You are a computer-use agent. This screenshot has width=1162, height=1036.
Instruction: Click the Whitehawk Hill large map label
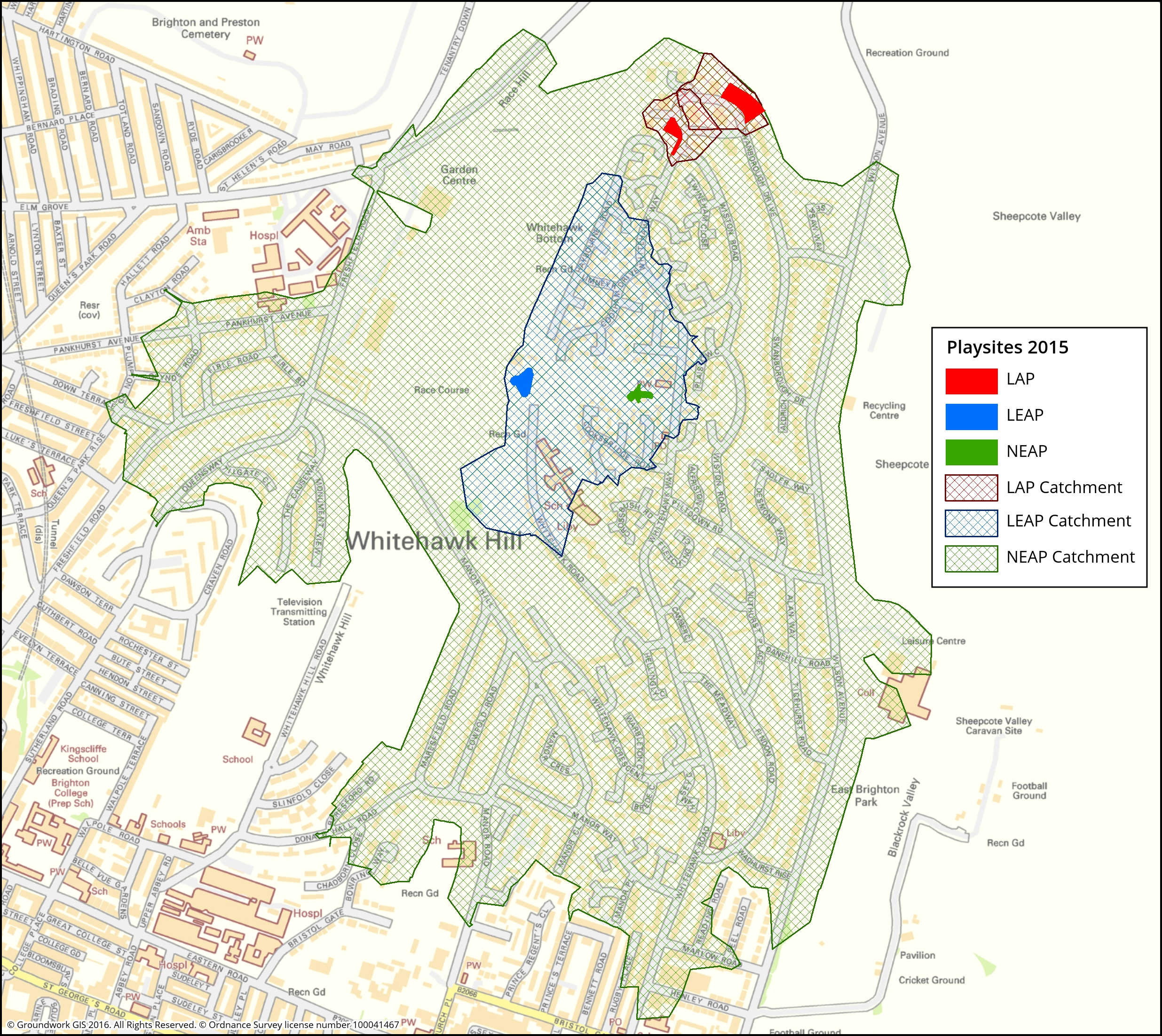point(434,540)
